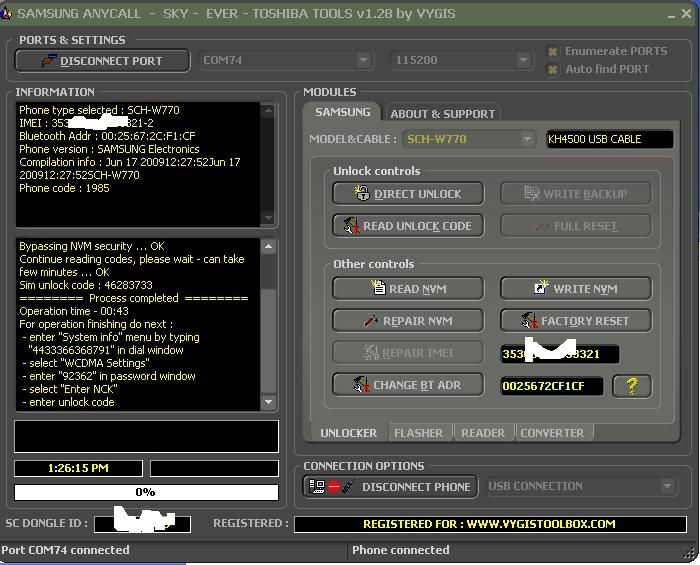Click the IMEI input field
This screenshot has height=565, width=700.
click(x=560, y=354)
